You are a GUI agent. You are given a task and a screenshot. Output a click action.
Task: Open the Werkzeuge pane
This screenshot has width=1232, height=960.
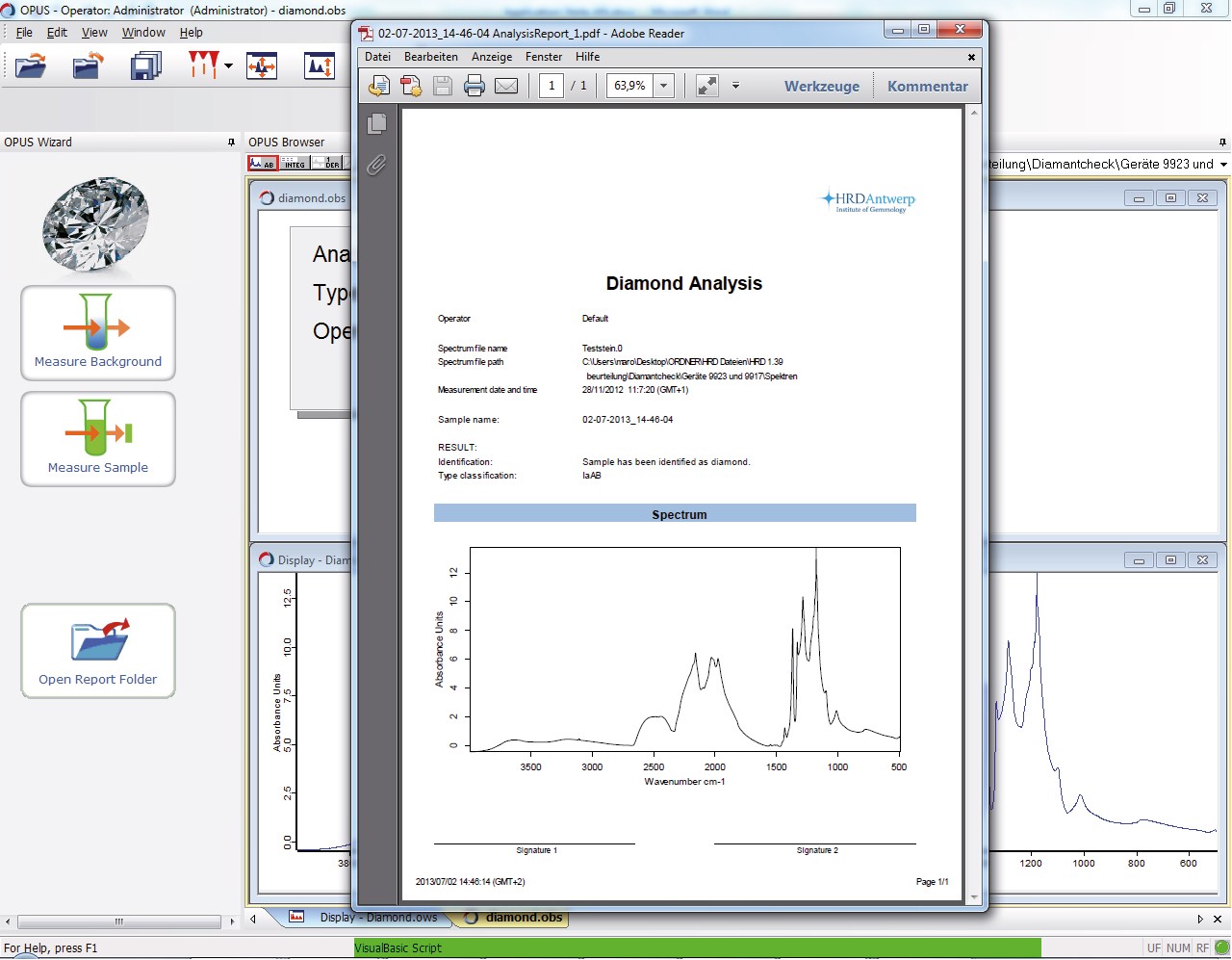pos(822,86)
